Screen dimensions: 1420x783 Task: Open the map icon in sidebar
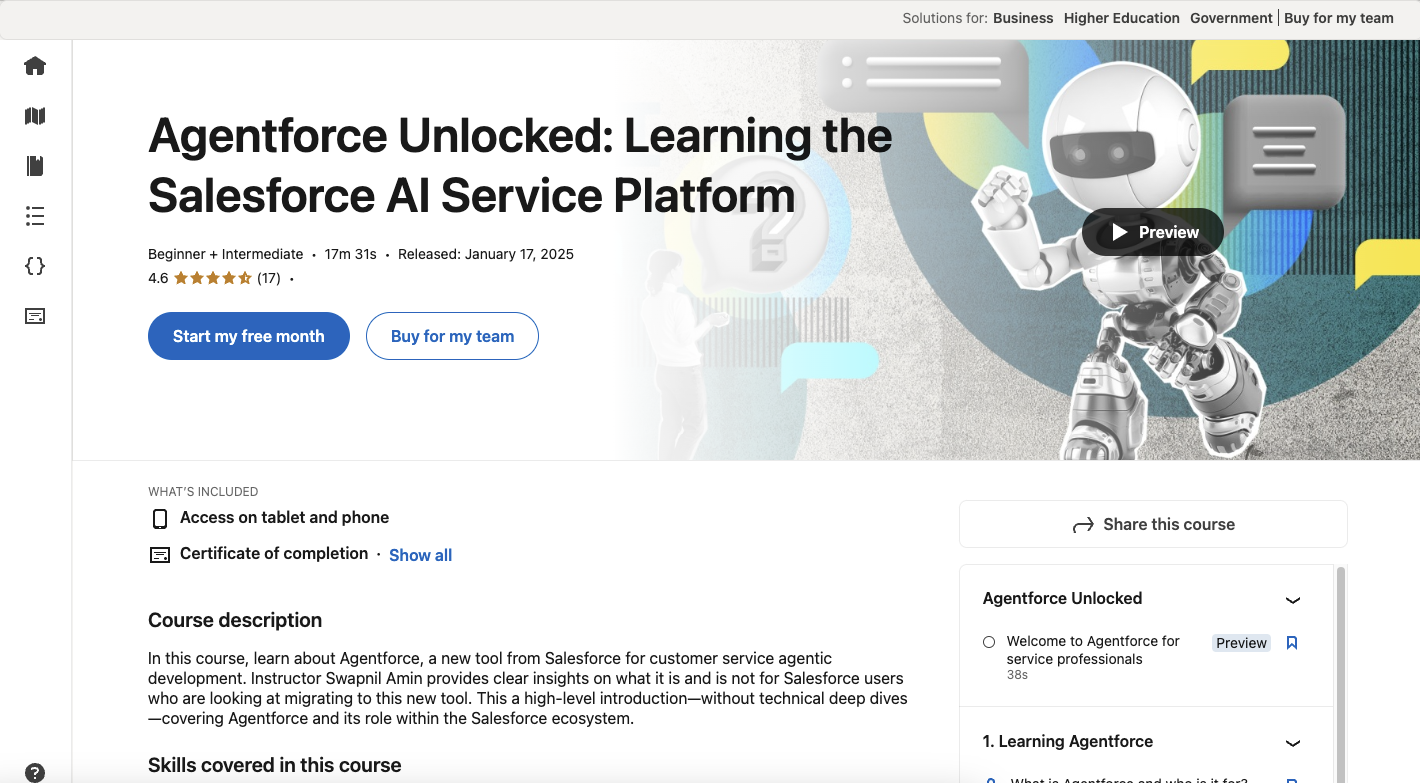pyautogui.click(x=35, y=116)
